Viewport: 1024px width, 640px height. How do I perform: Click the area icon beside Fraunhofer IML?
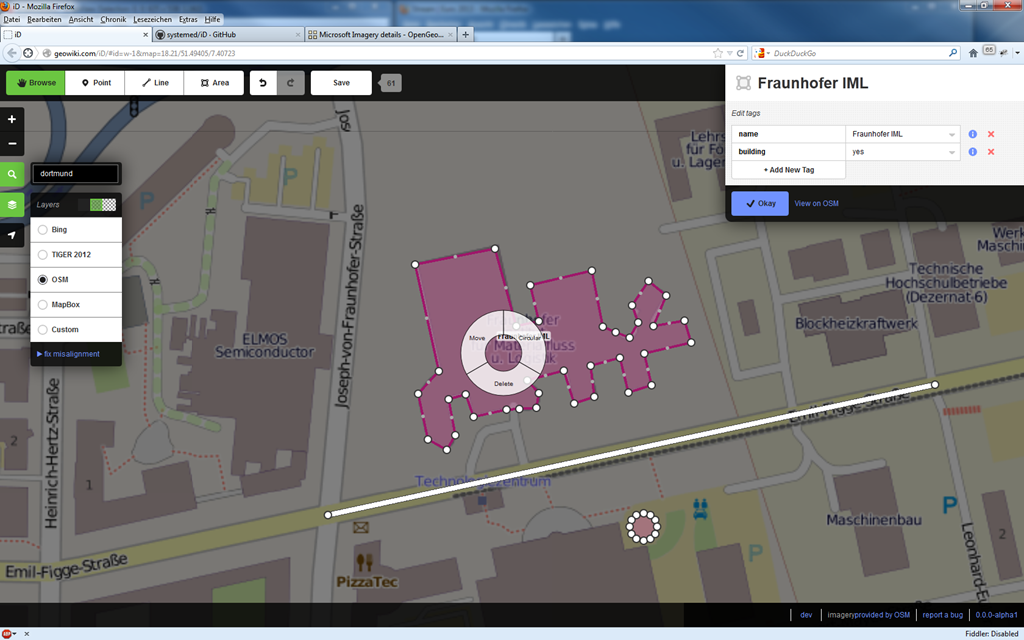pyautogui.click(x=743, y=83)
